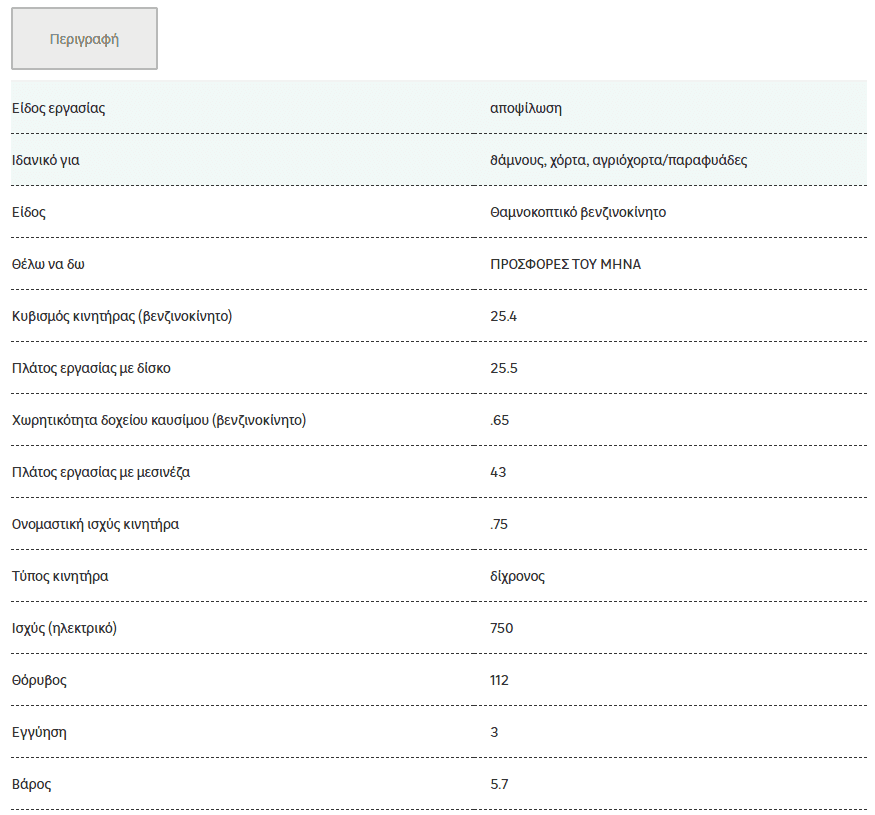Click Κυβισμός κινητήρας (βενζινοκίνητο) label
This screenshot has width=875, height=815.
(122, 317)
